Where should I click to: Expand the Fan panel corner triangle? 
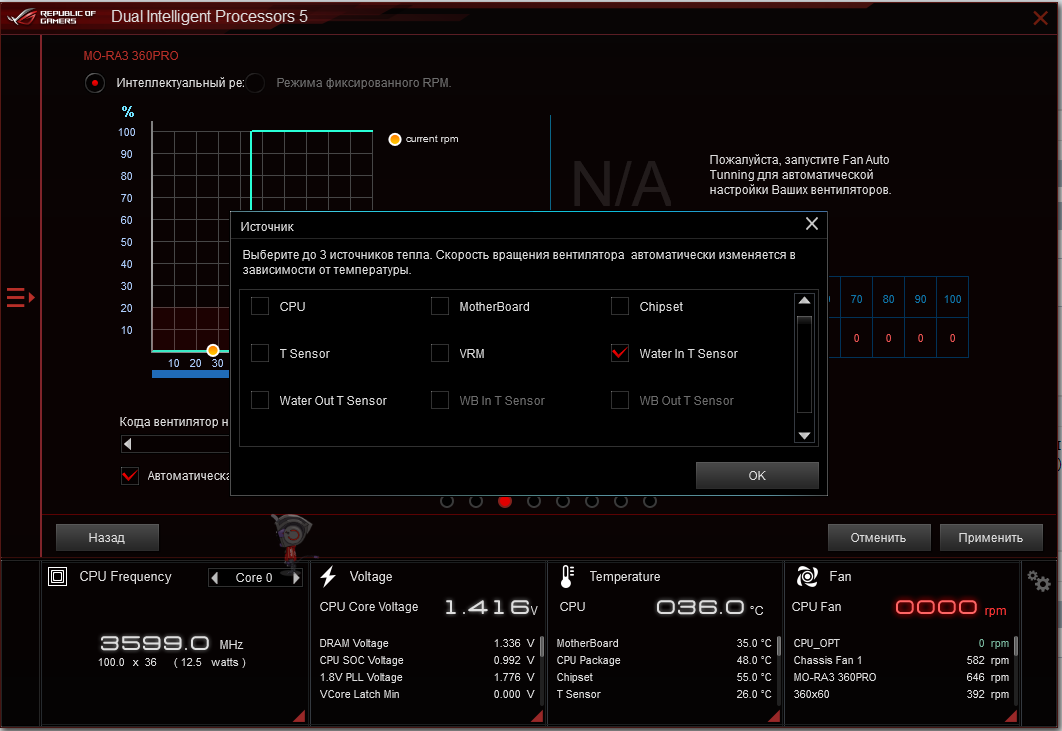(x=1011, y=716)
